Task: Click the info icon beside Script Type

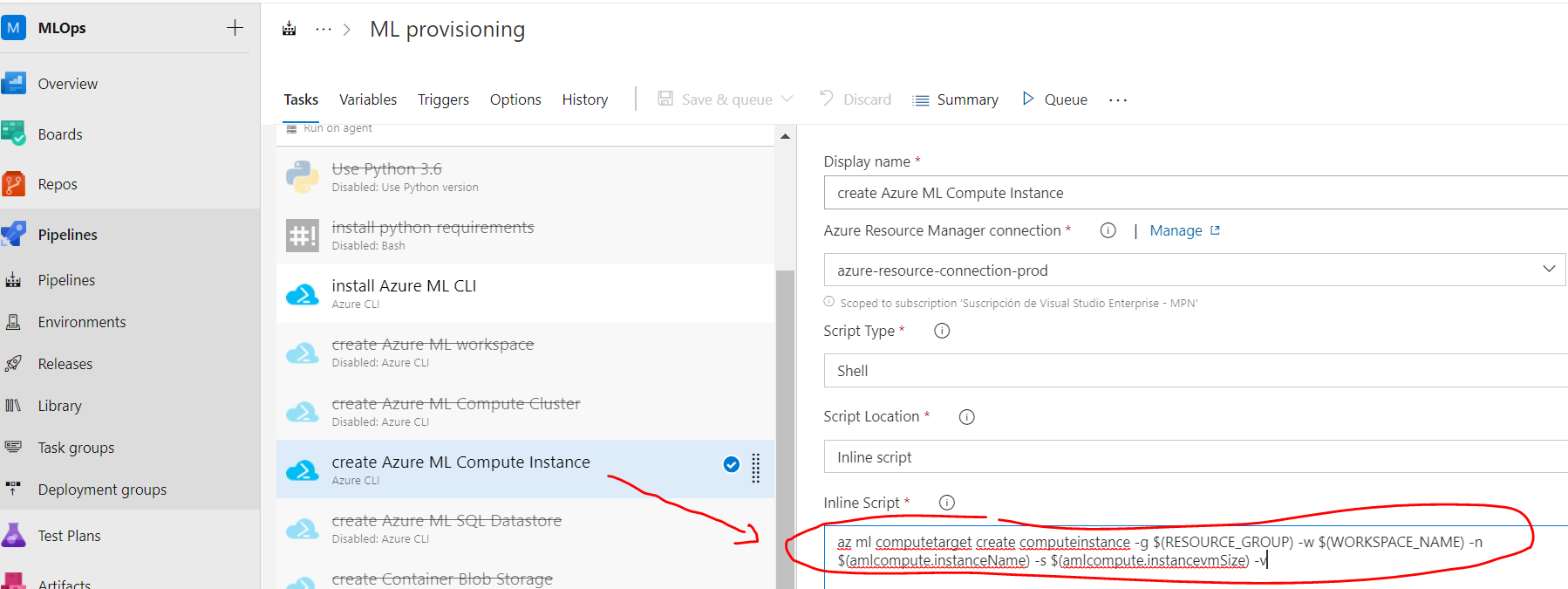Action: [942, 331]
